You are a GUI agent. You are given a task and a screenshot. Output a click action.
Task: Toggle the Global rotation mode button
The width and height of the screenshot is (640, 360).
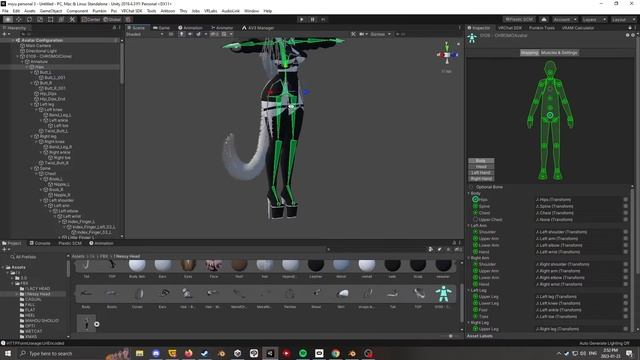[112, 19]
